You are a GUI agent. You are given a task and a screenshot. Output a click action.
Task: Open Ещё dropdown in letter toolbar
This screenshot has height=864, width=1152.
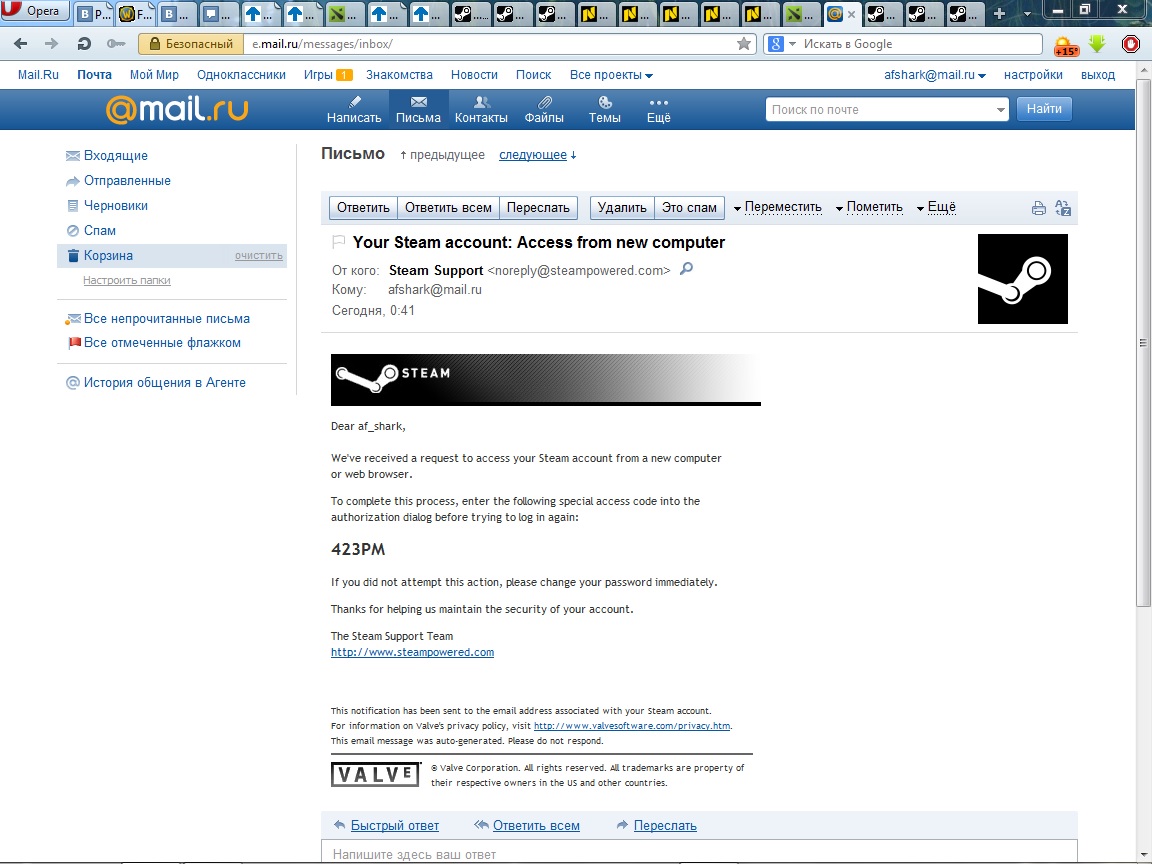pyautogui.click(x=936, y=207)
